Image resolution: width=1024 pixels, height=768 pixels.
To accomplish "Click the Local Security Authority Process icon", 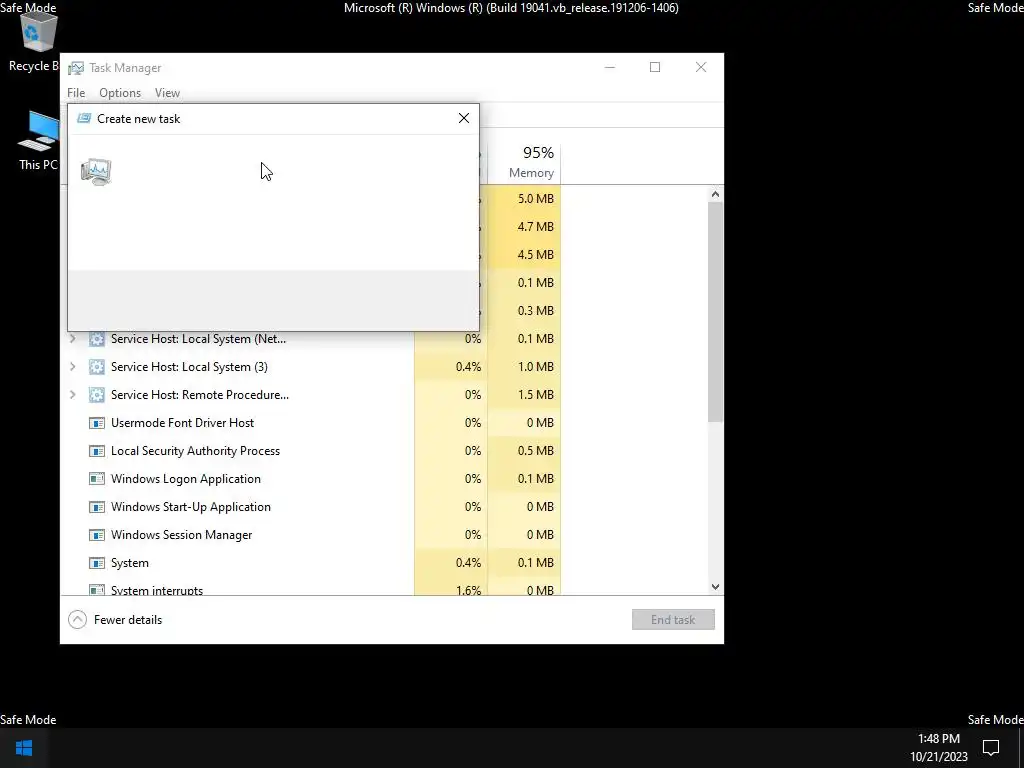I will pyautogui.click(x=97, y=451).
